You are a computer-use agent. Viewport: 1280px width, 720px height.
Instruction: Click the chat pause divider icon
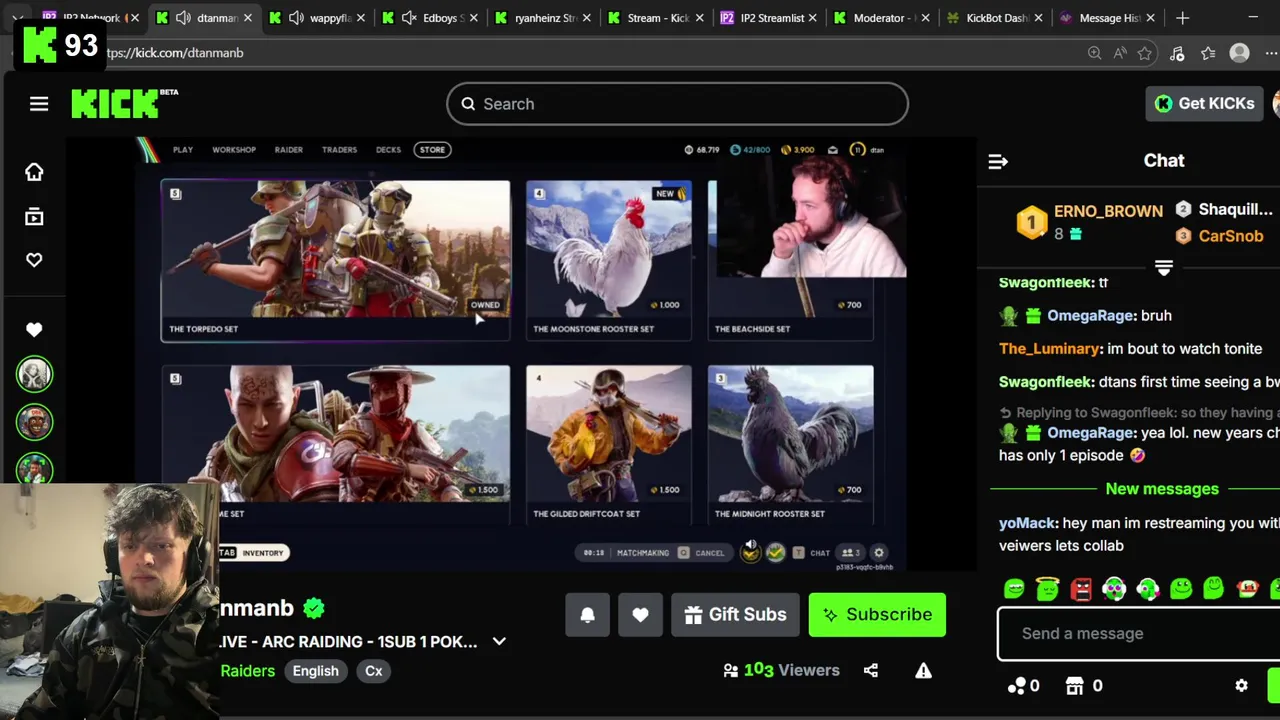click(1164, 268)
